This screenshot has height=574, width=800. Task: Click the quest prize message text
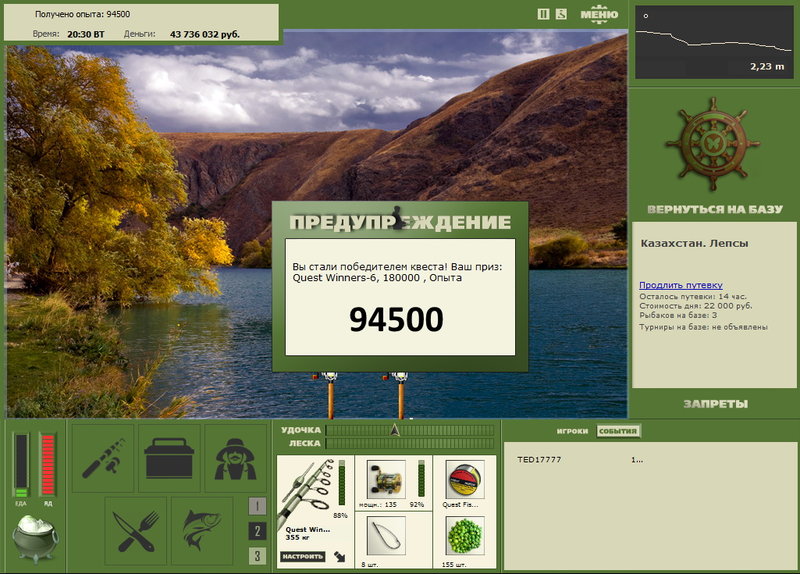(397, 272)
